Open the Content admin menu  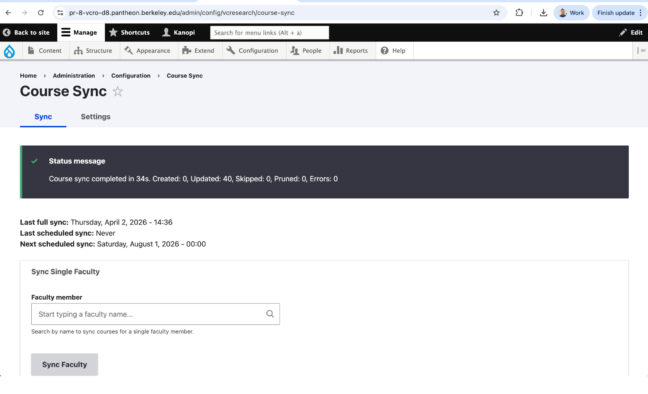click(x=44, y=50)
